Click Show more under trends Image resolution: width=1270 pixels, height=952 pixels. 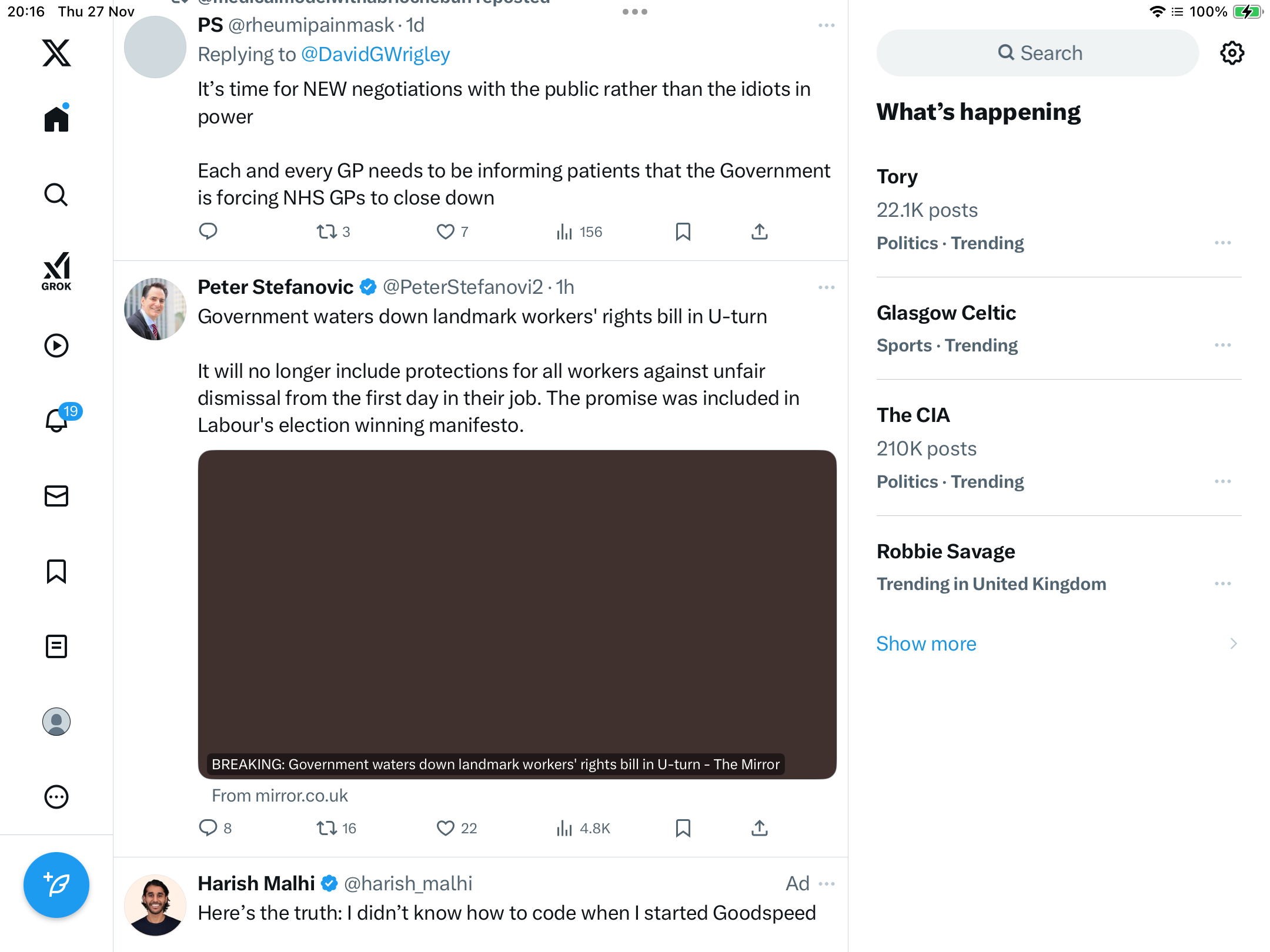point(926,643)
